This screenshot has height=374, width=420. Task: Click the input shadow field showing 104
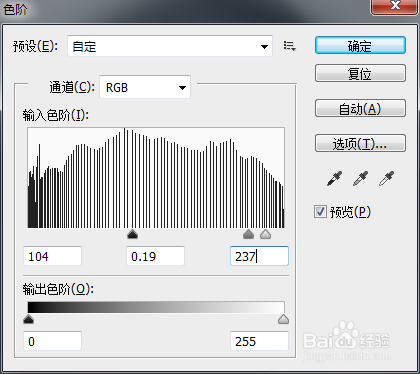(52, 256)
